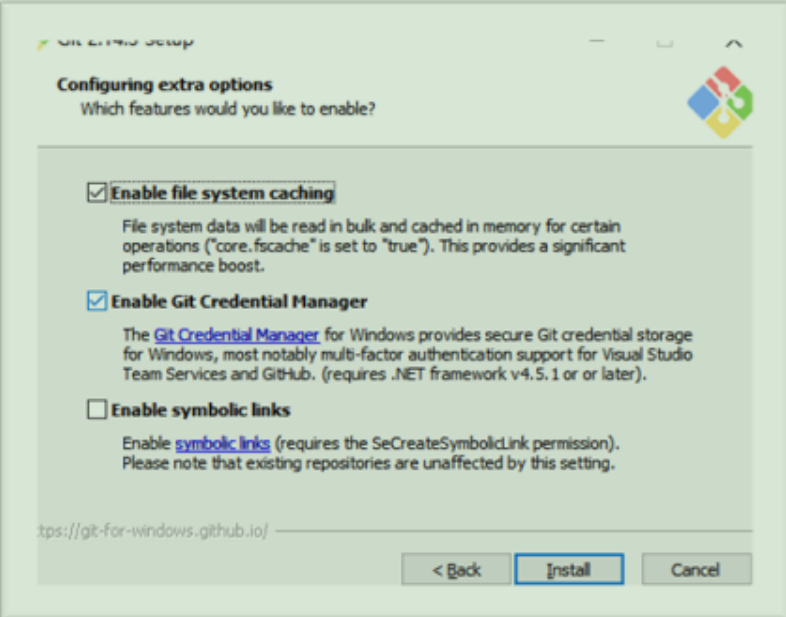Image resolution: width=786 pixels, height=617 pixels.
Task: Open the symbolic links hyperlink
Action: tap(223, 444)
